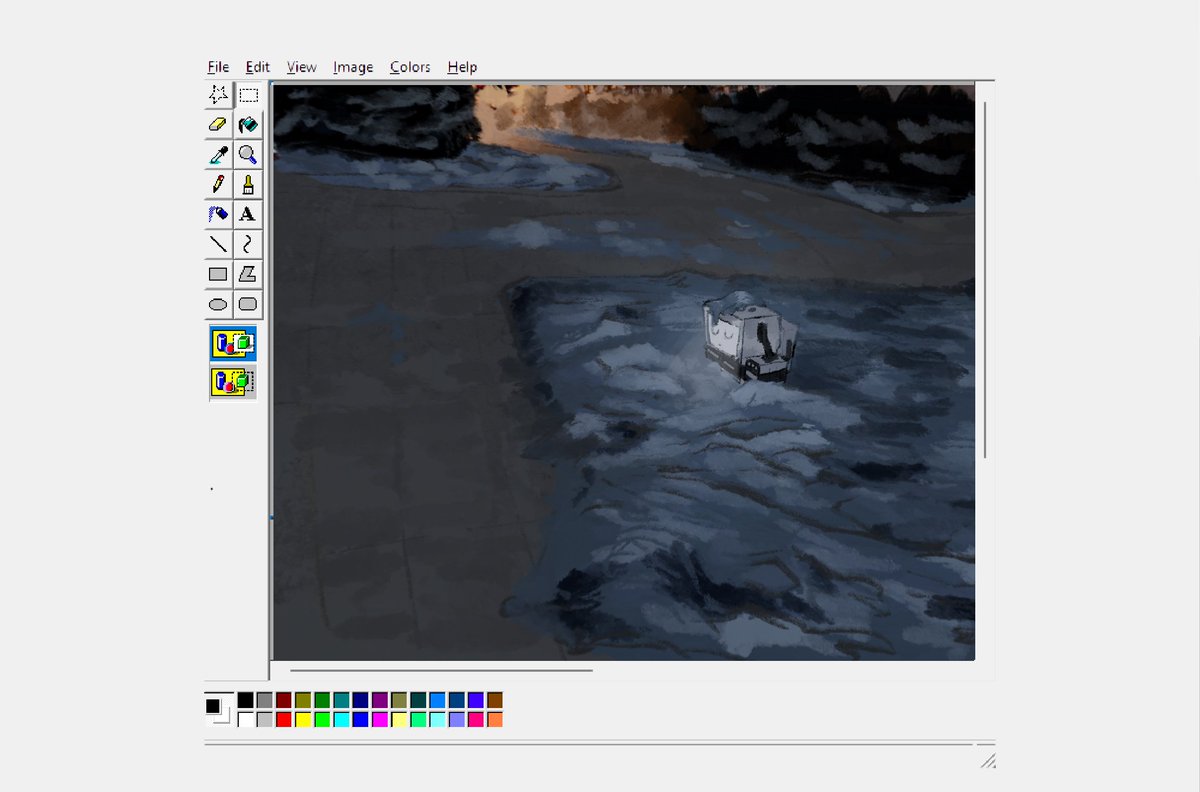The image size is (1200, 792).
Task: Open the View menu
Action: pyautogui.click(x=301, y=67)
